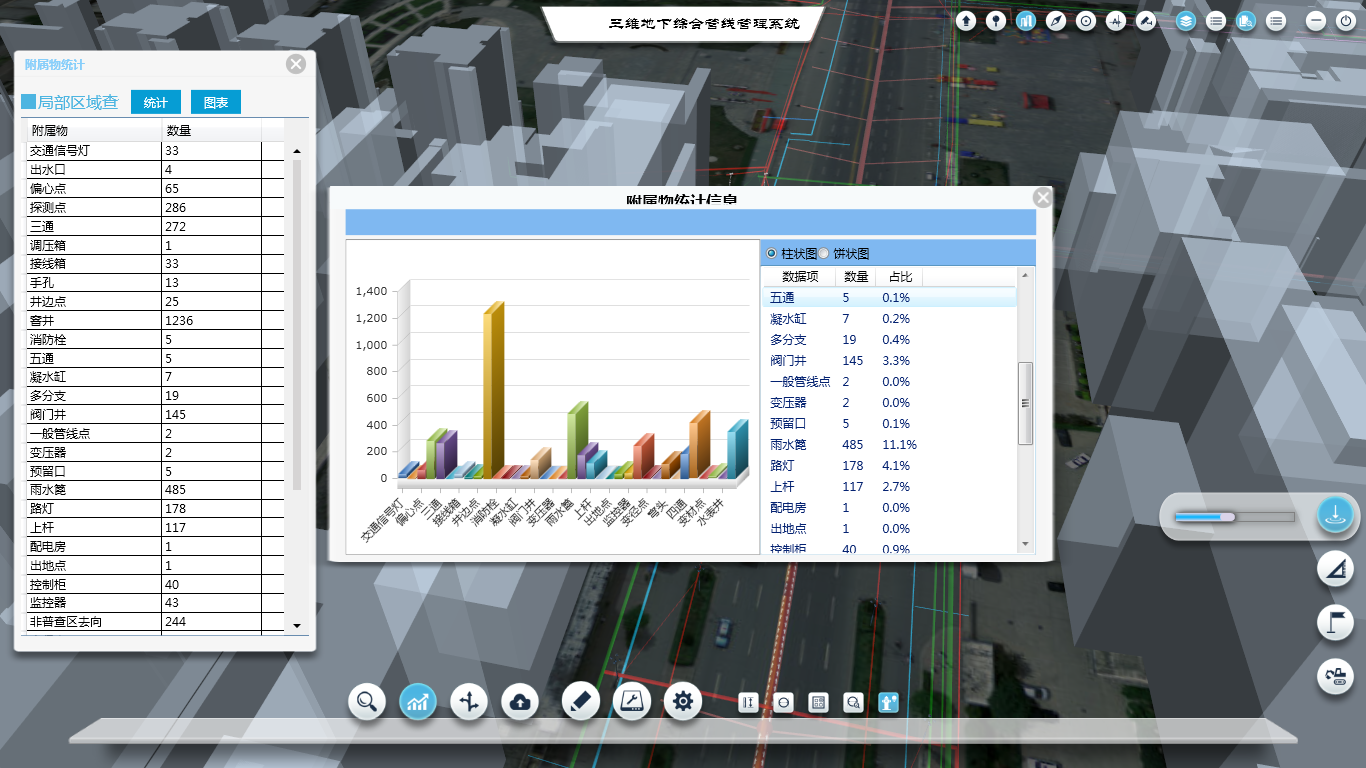Click the compass navigation icon at top
The height and width of the screenshot is (768, 1366).
[1056, 20]
